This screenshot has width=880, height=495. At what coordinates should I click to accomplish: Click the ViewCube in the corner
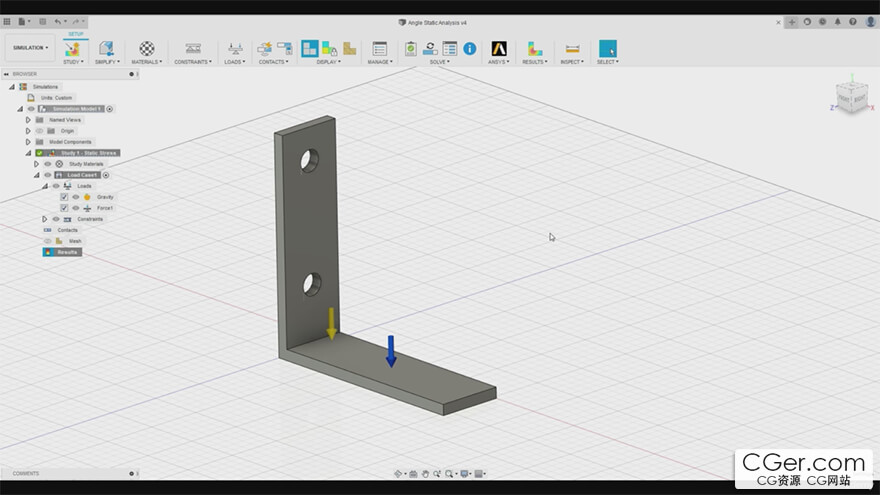tap(851, 98)
